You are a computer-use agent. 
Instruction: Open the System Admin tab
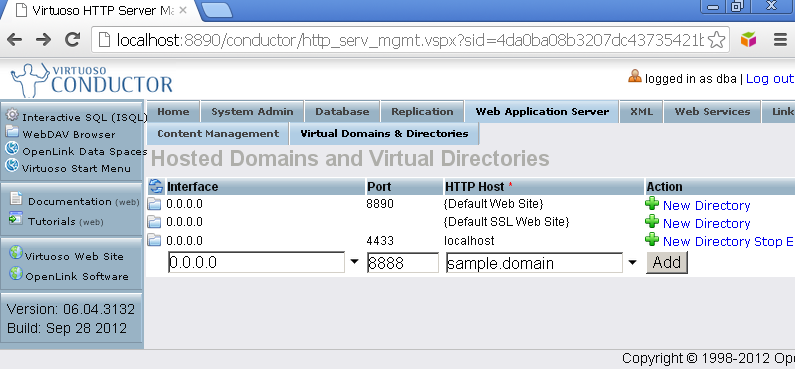point(252,112)
